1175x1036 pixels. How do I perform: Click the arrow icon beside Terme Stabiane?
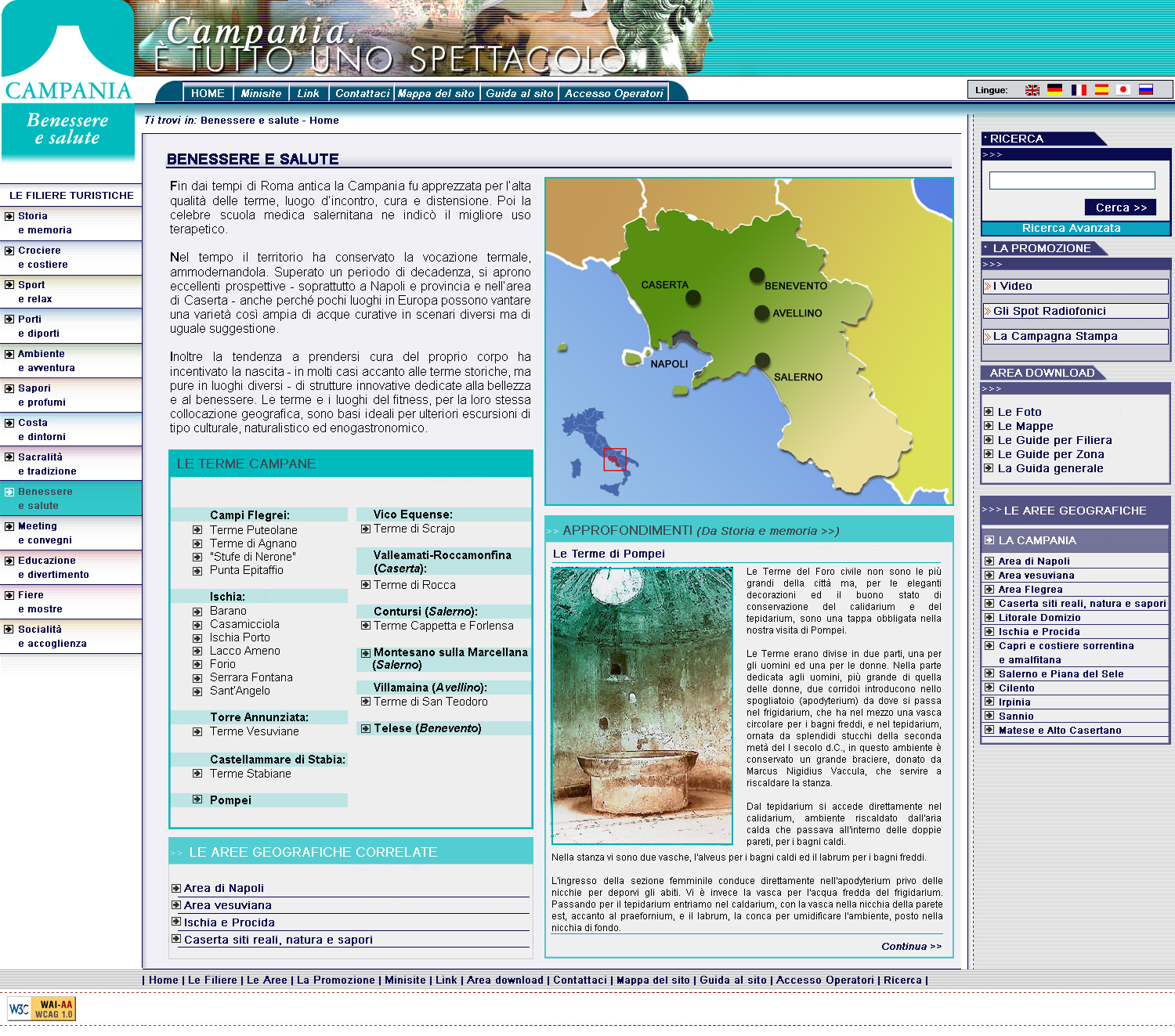pos(197,773)
